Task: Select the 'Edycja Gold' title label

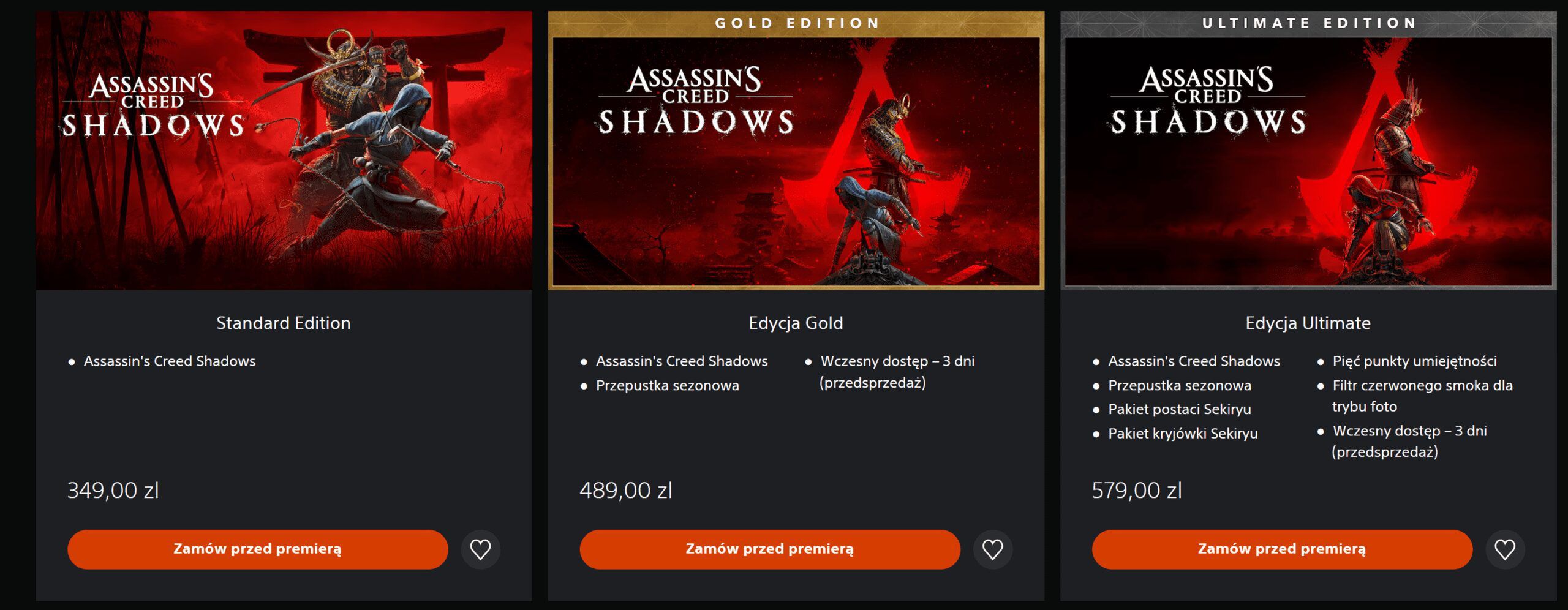Action: click(796, 323)
